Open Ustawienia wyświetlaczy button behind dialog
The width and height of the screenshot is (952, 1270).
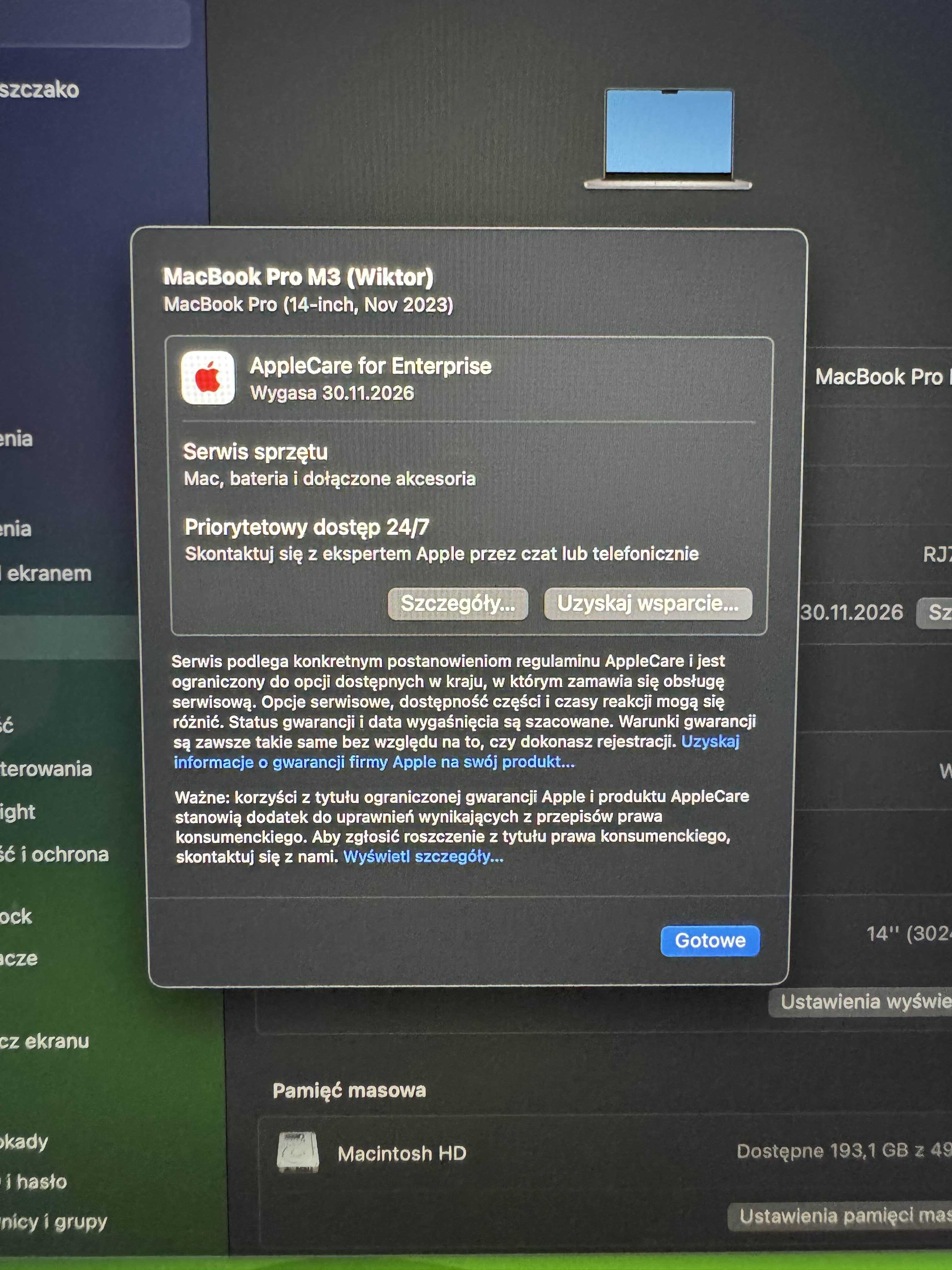pos(861,1002)
